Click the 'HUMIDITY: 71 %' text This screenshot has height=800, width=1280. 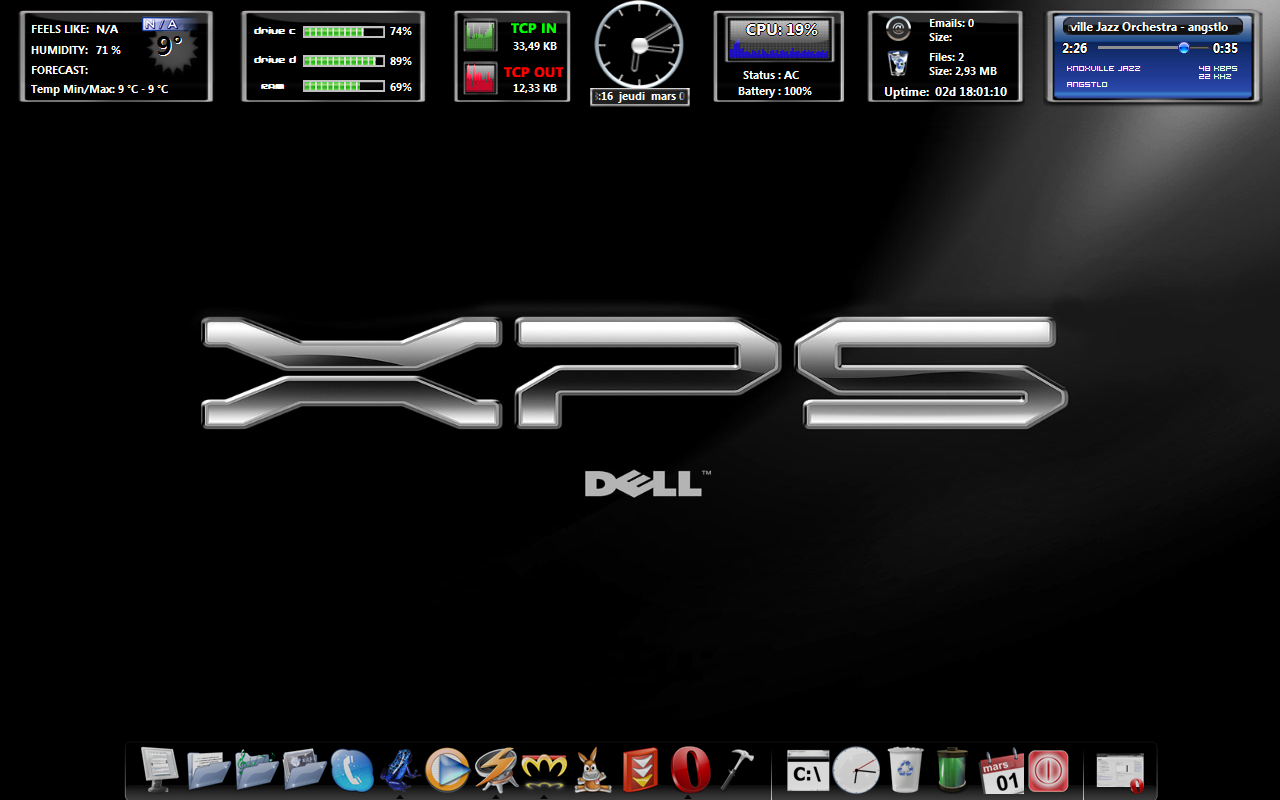click(76, 50)
